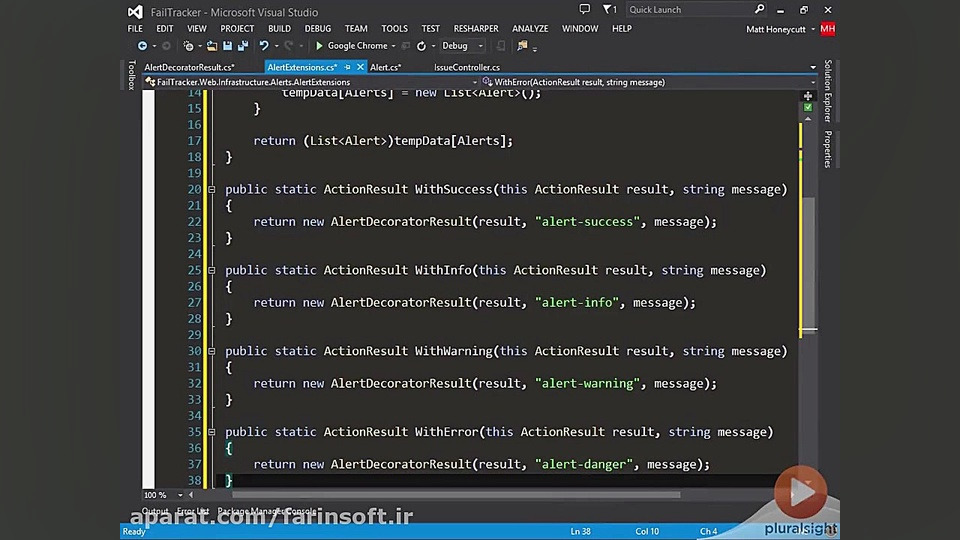Expand the Toolbox side panel

tap(131, 75)
